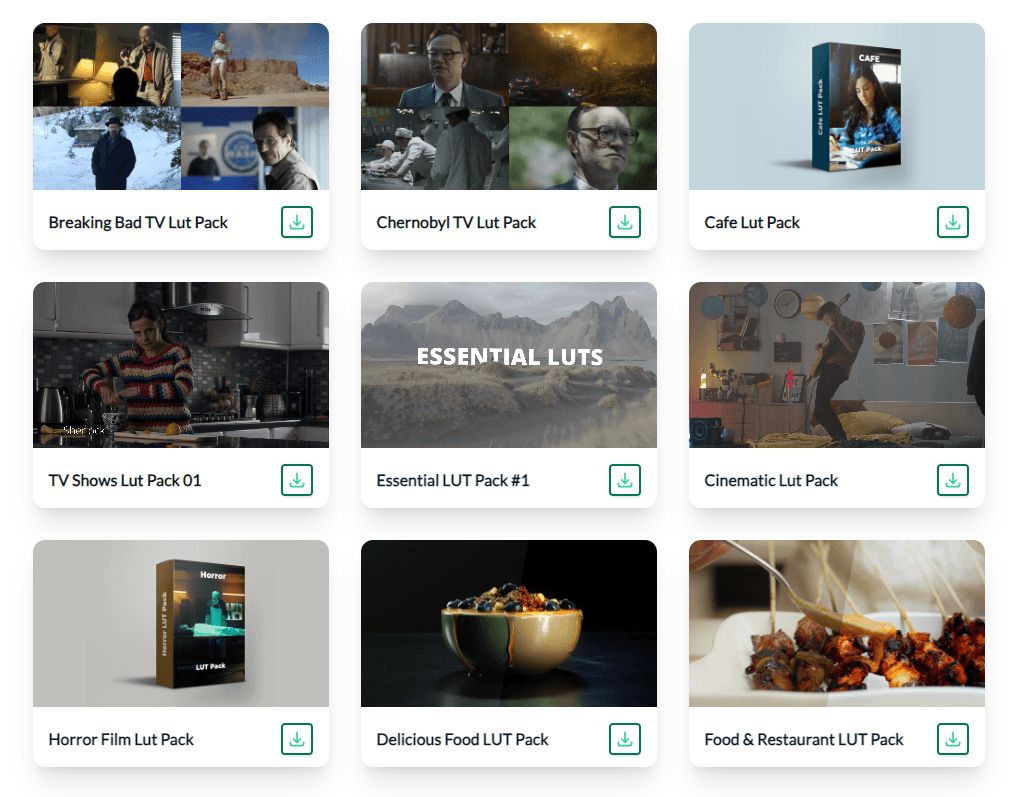Click the TV Shows Lut Pack 01 title
The width and height of the screenshot is (1019, 797).
coord(125,480)
